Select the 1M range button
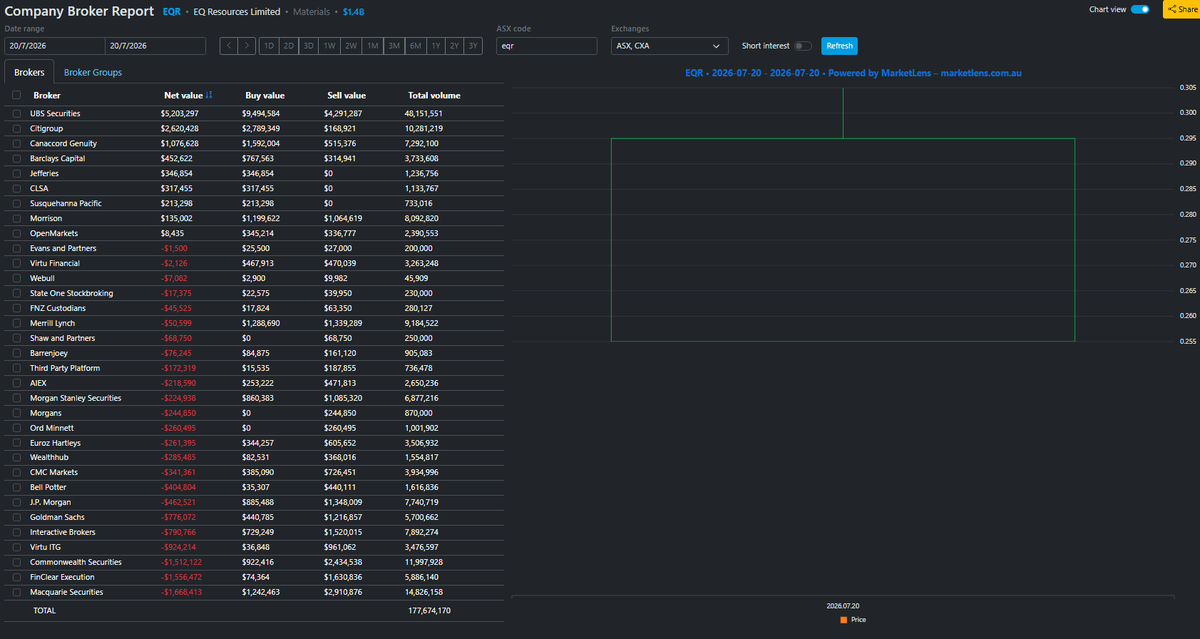Viewport: 1200px width, 639px height. (x=372, y=46)
